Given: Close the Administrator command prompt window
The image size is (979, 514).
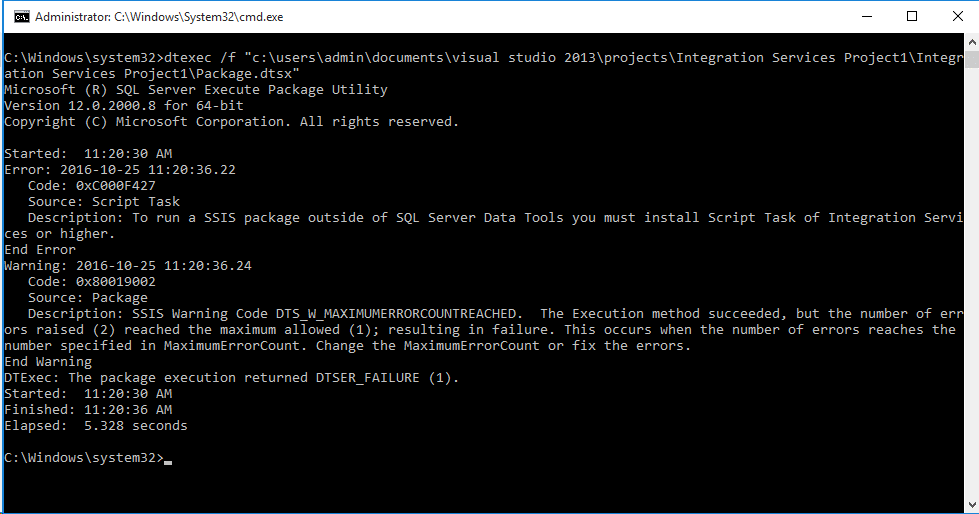Looking at the screenshot, I should (x=957, y=17).
